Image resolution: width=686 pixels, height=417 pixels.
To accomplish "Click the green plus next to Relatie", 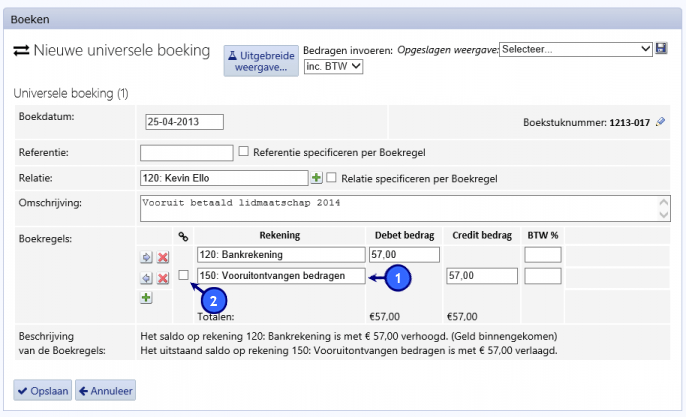I will tap(316, 178).
